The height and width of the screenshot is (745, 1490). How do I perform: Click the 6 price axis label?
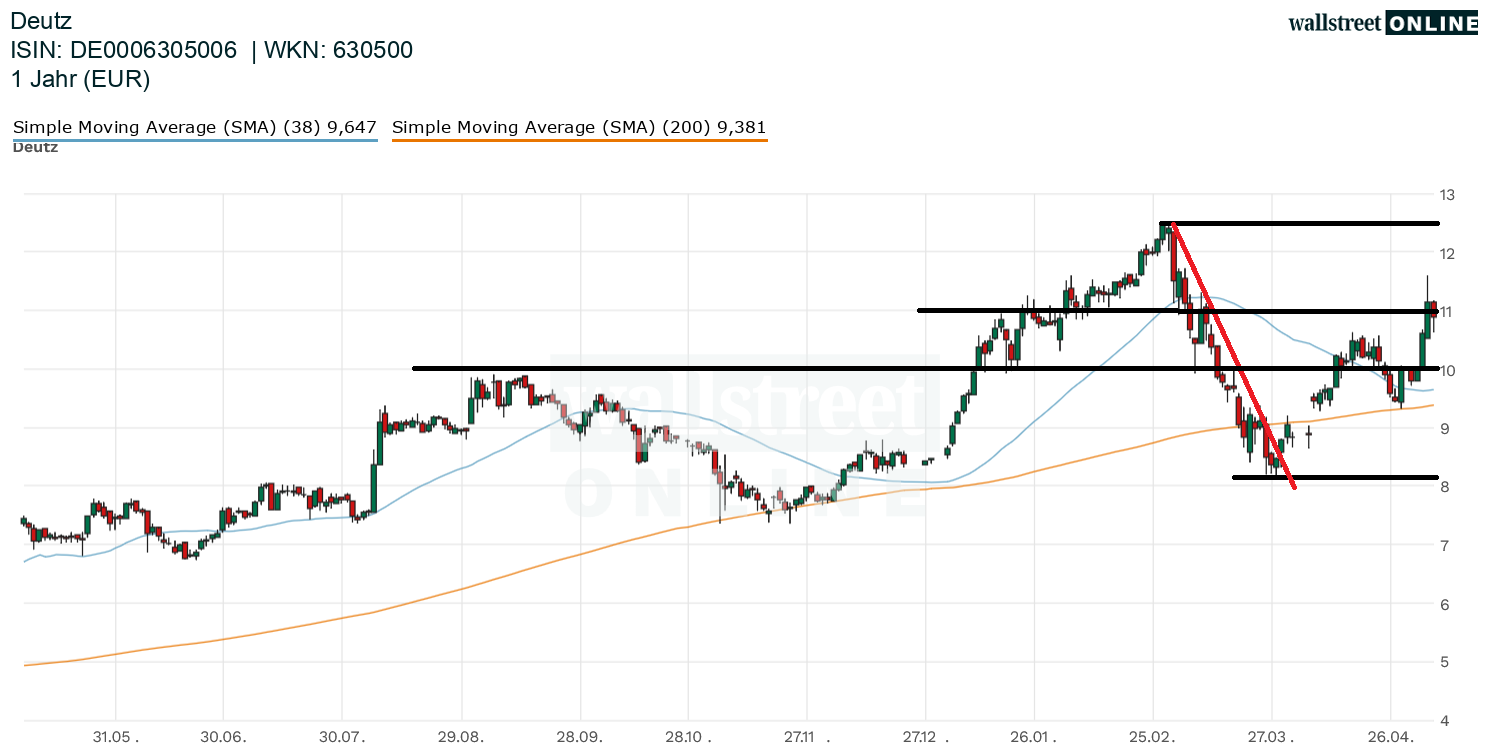1444,604
